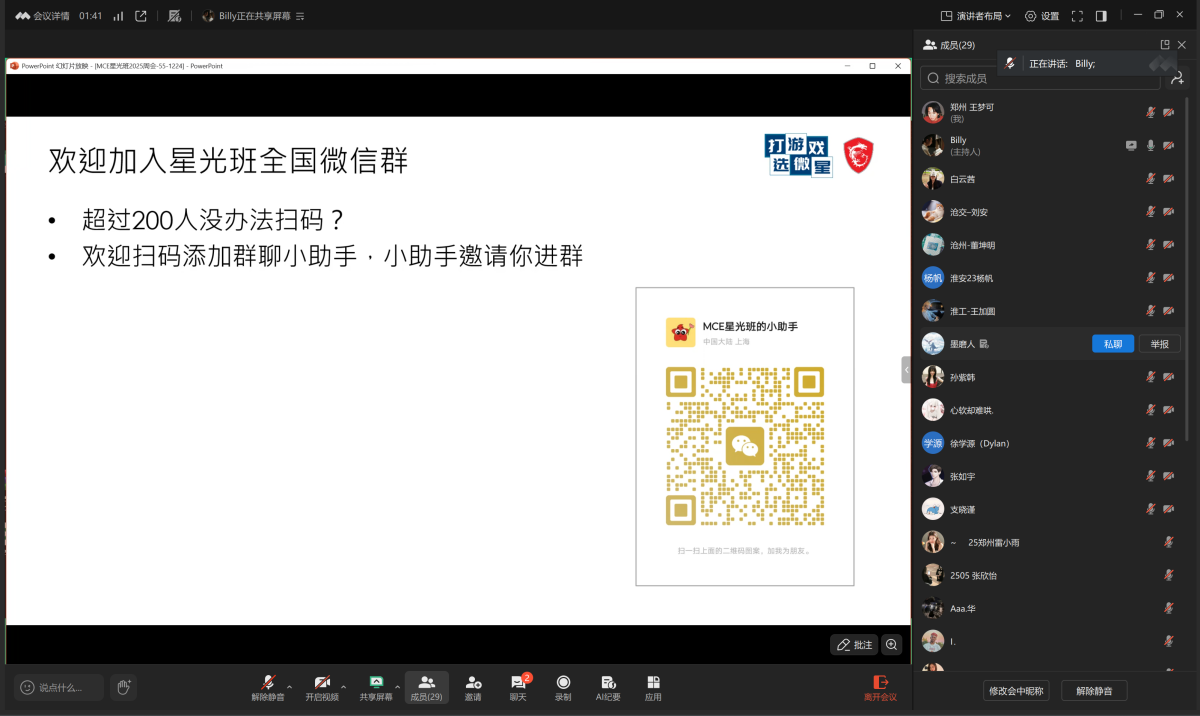Click the 离开会议 button
The image size is (1200, 716).
(x=880, y=687)
